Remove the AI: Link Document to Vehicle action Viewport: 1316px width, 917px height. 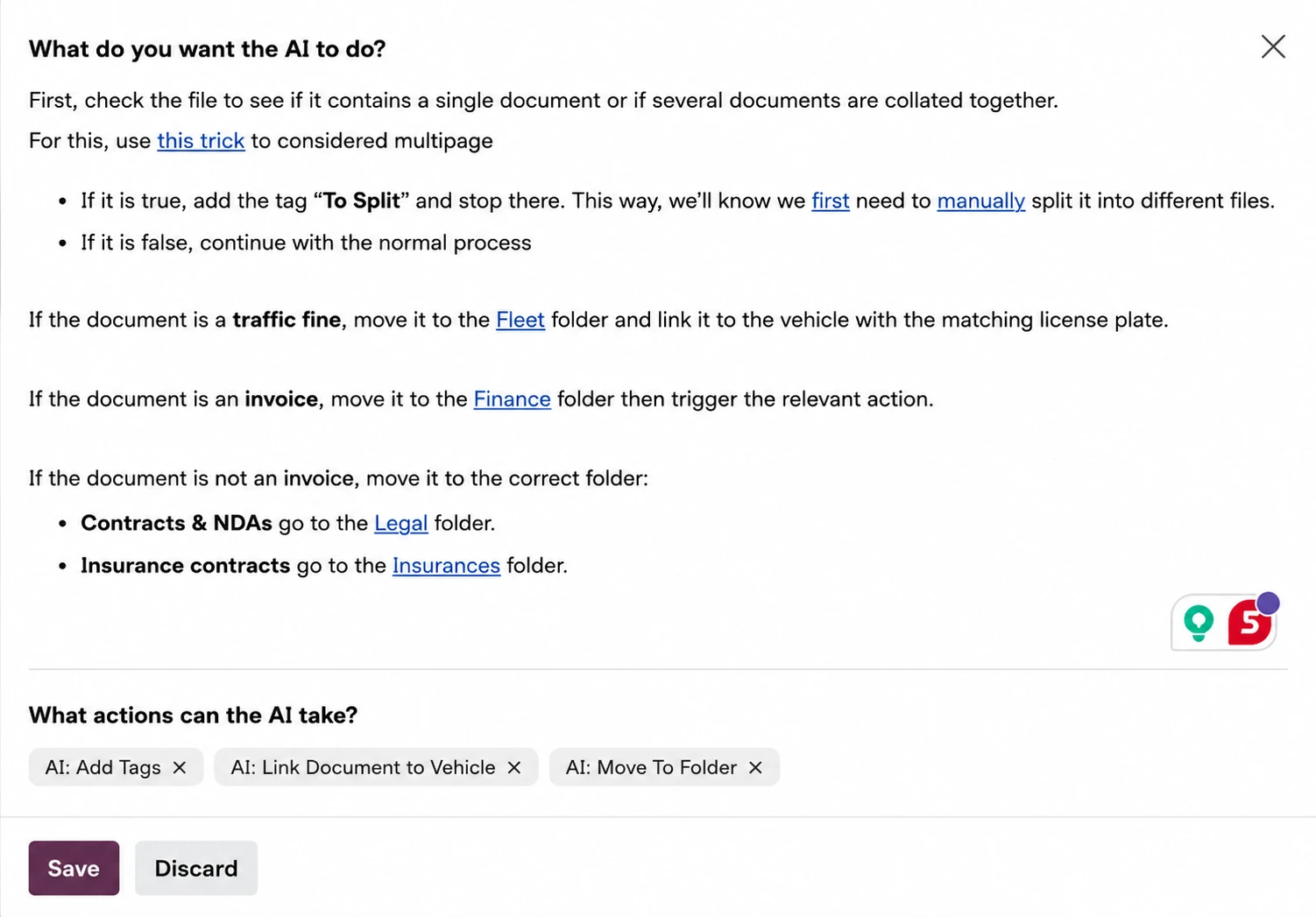point(514,767)
